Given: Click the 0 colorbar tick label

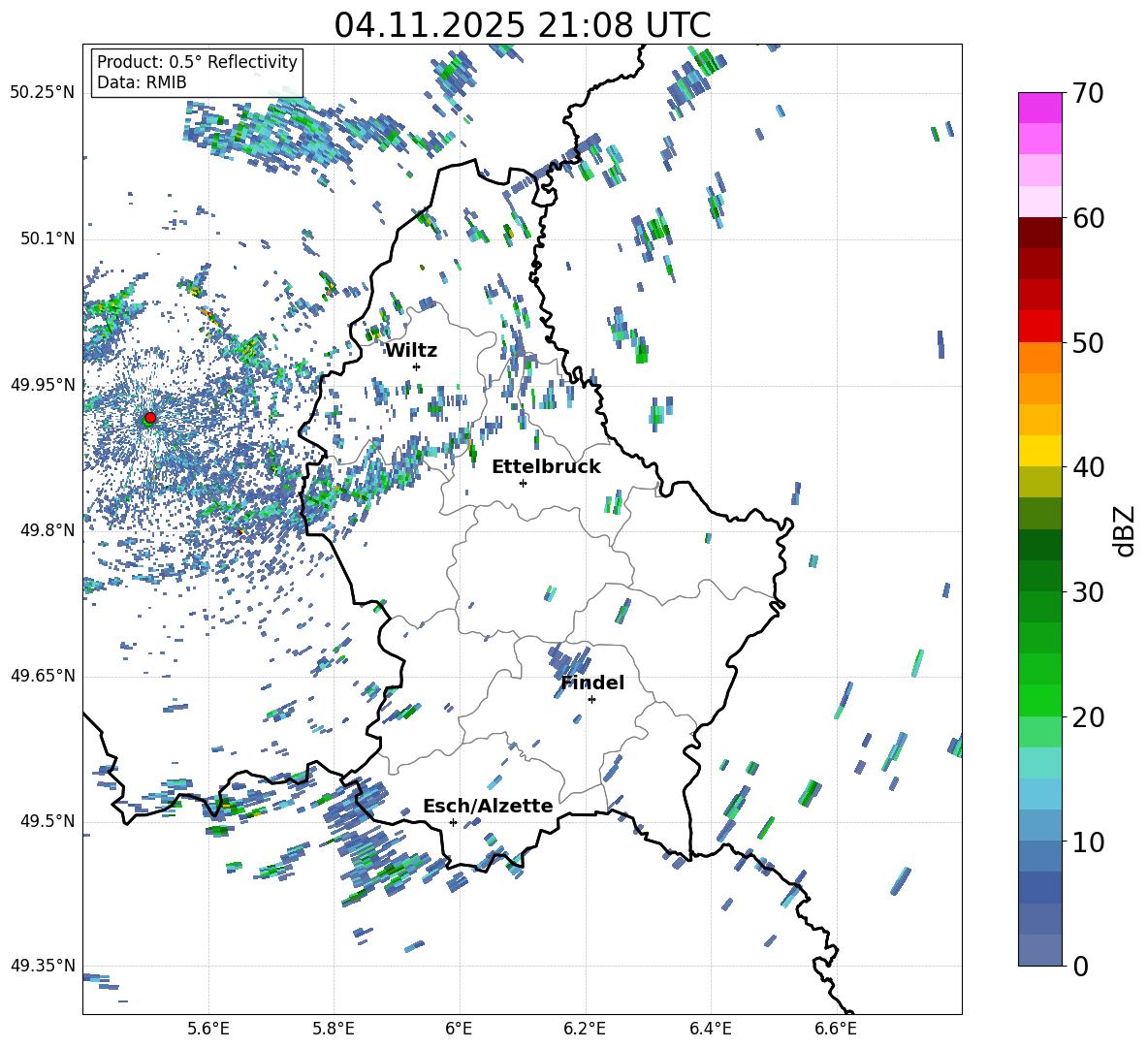Looking at the screenshot, I should click(x=1080, y=966).
